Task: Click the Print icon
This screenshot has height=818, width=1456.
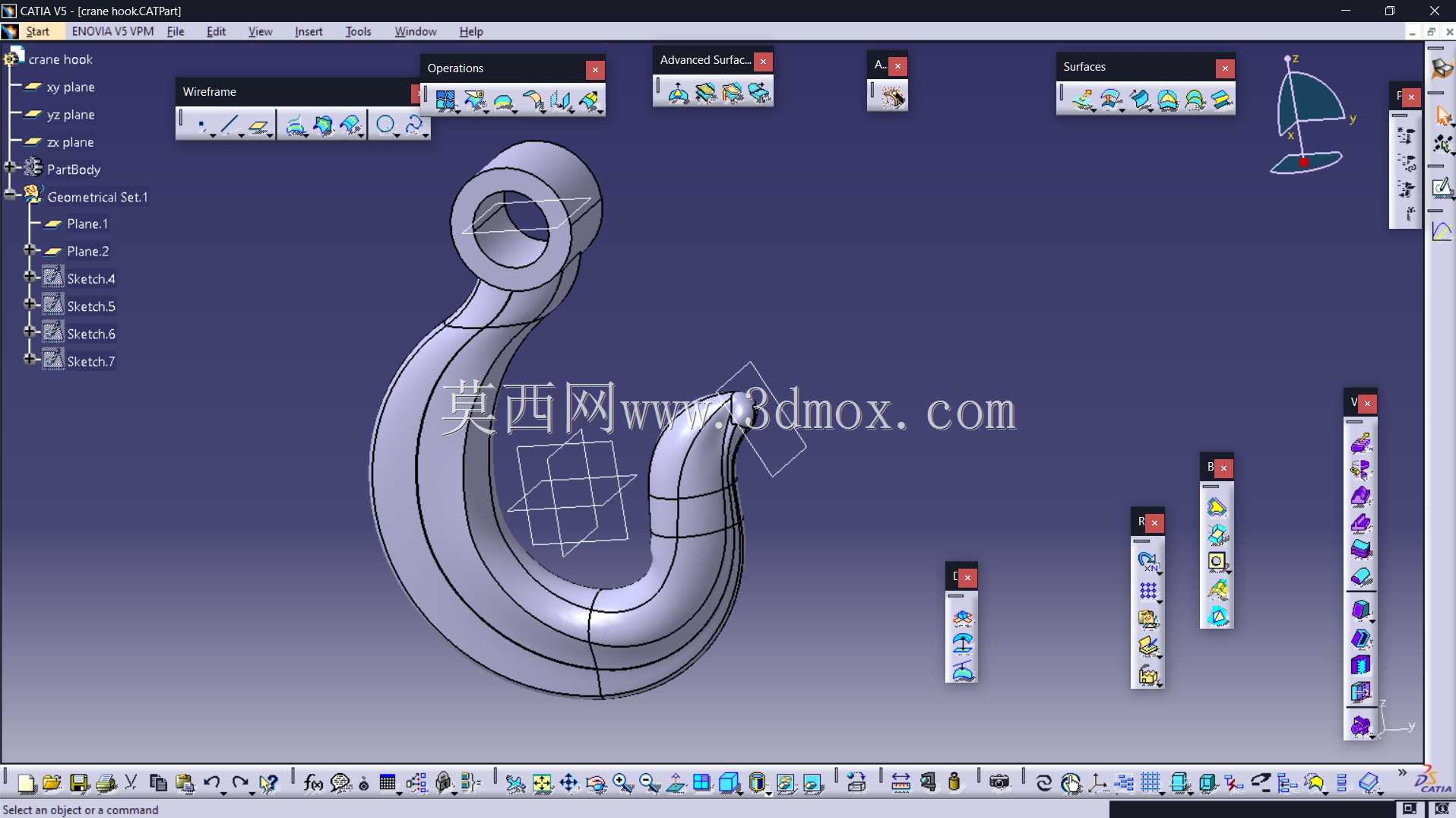Action: 106,783
